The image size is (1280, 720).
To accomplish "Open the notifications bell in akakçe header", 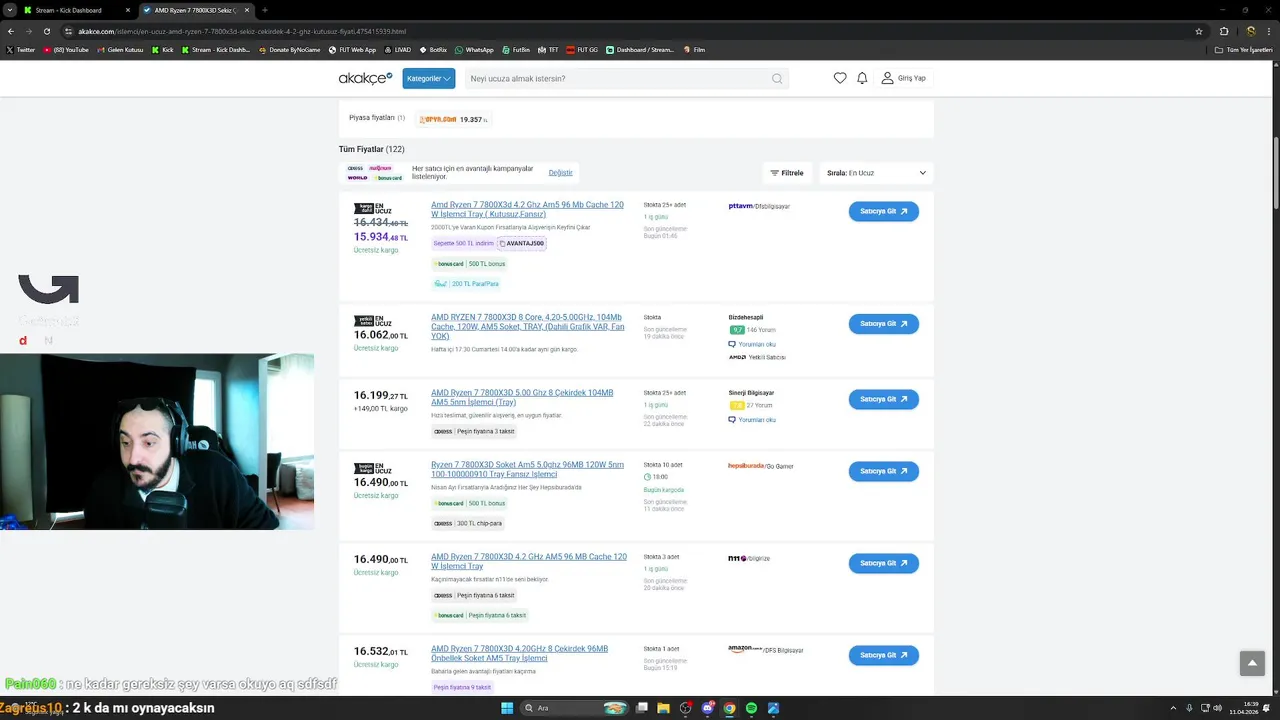I will 862,78.
